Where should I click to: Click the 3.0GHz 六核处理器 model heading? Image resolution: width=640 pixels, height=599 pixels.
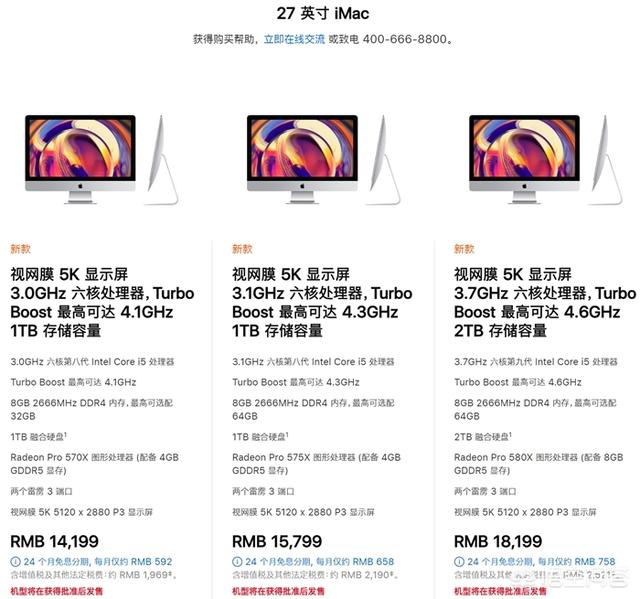point(102,302)
